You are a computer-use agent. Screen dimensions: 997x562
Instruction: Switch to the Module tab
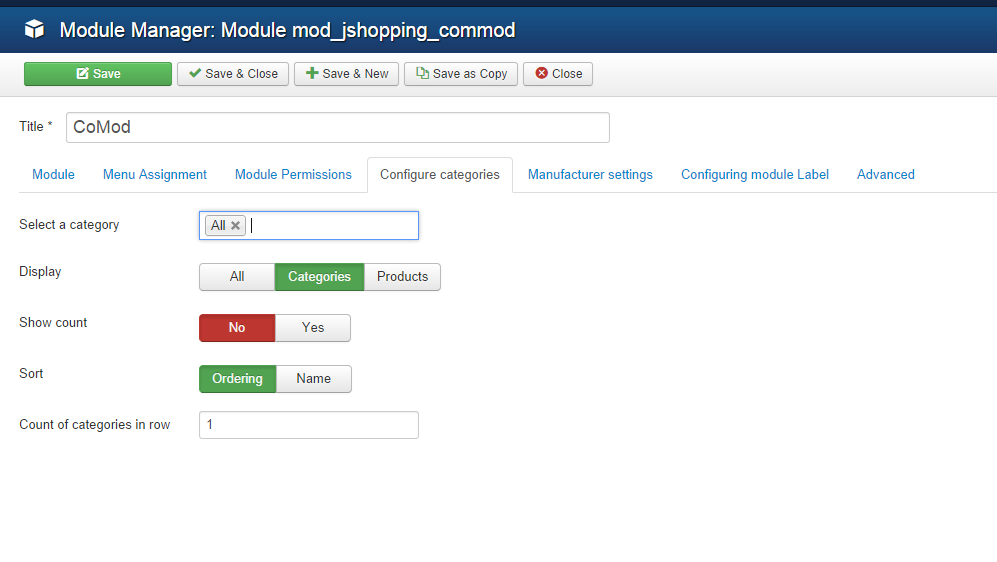coord(53,175)
